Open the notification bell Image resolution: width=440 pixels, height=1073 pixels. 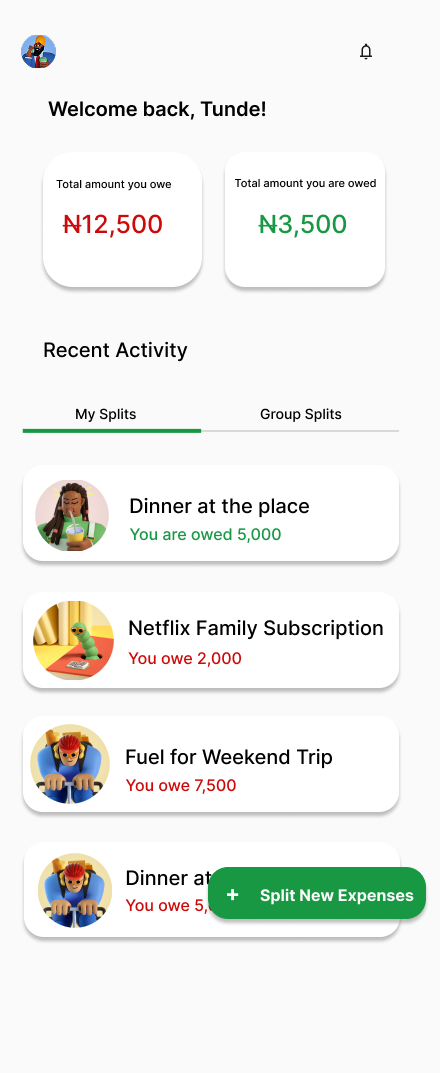366,51
